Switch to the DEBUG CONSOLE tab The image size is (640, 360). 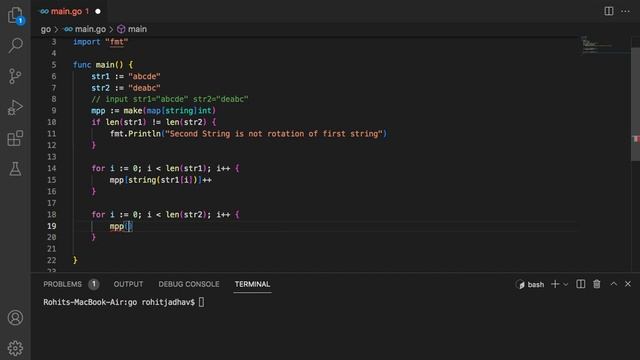tap(189, 284)
